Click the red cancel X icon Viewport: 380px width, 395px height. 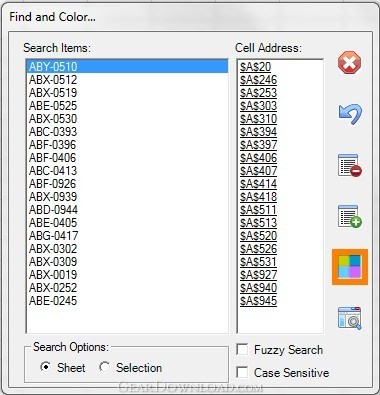pos(349,63)
